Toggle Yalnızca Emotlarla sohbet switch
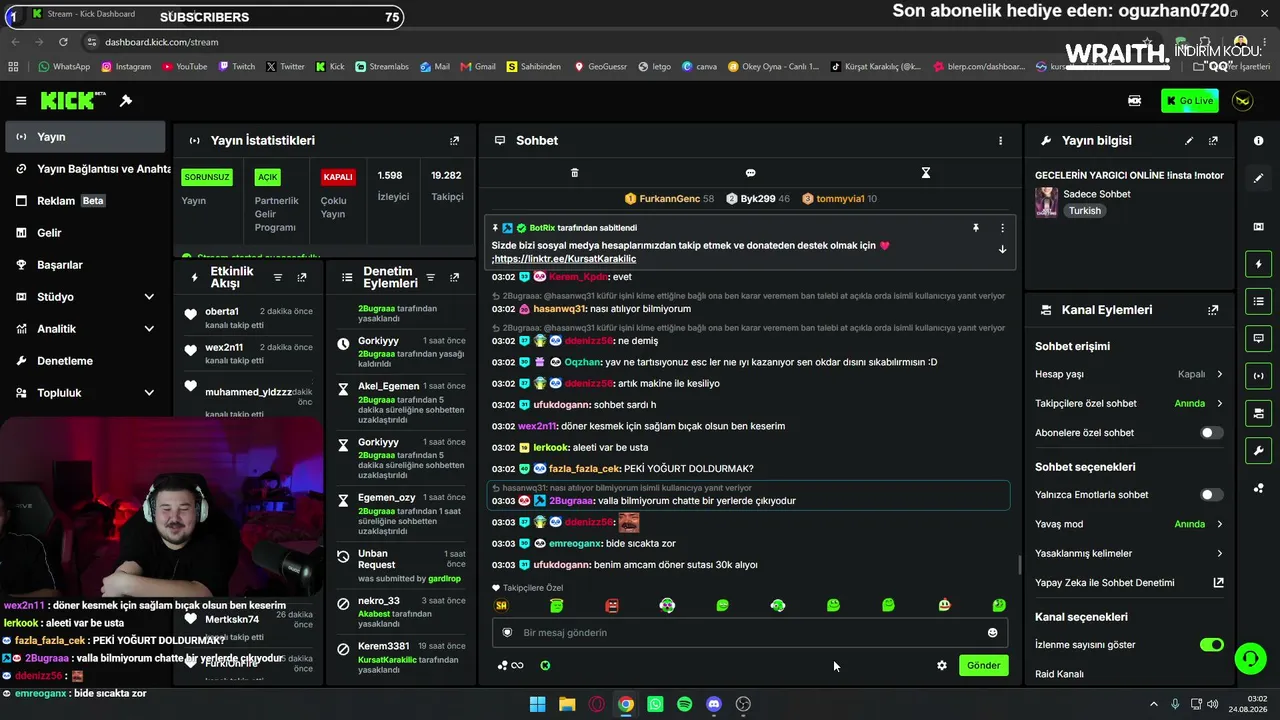The width and height of the screenshot is (1280, 720). (x=1211, y=495)
